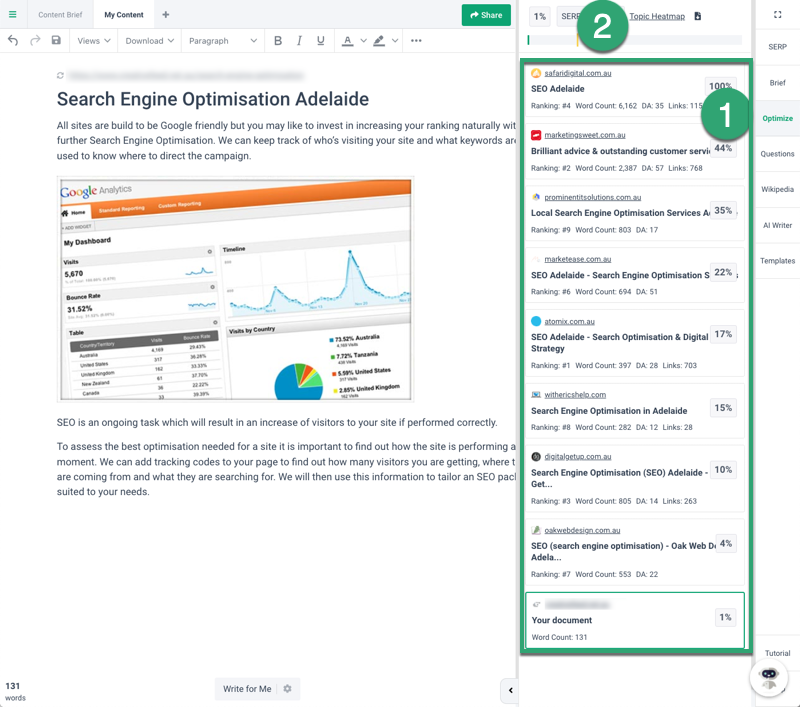Open the Wikipedia sidebar tab
Viewport: 800px width, 707px height.
[778, 189]
